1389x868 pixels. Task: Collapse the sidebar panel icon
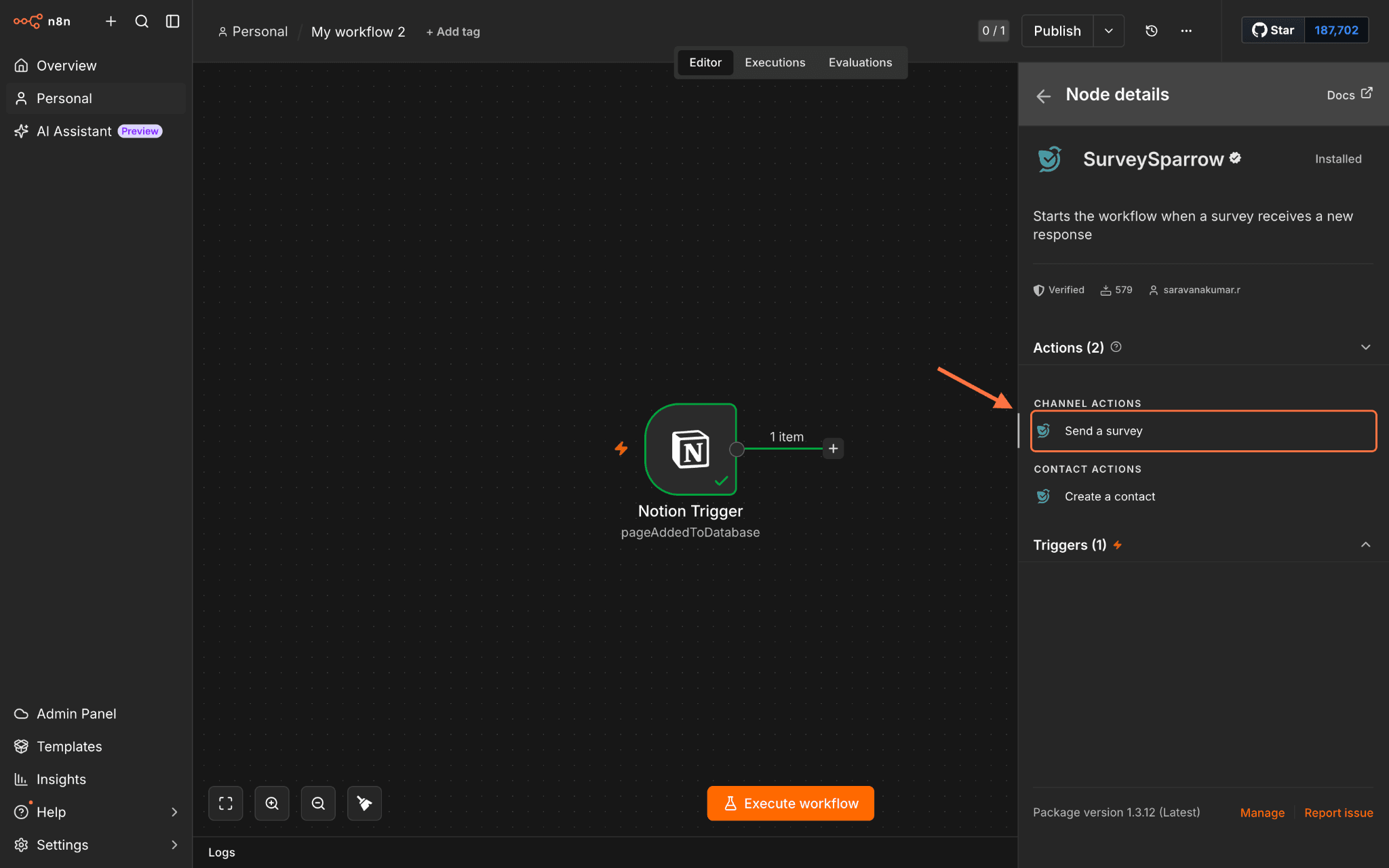pyautogui.click(x=173, y=22)
